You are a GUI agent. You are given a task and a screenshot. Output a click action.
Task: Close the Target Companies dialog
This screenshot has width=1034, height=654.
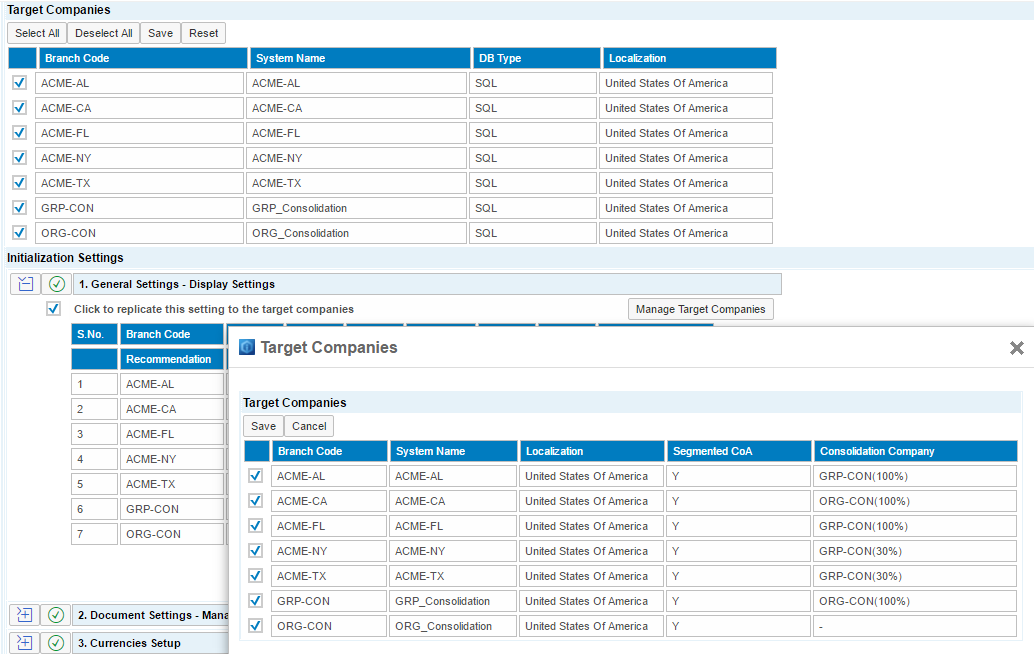click(x=1016, y=348)
